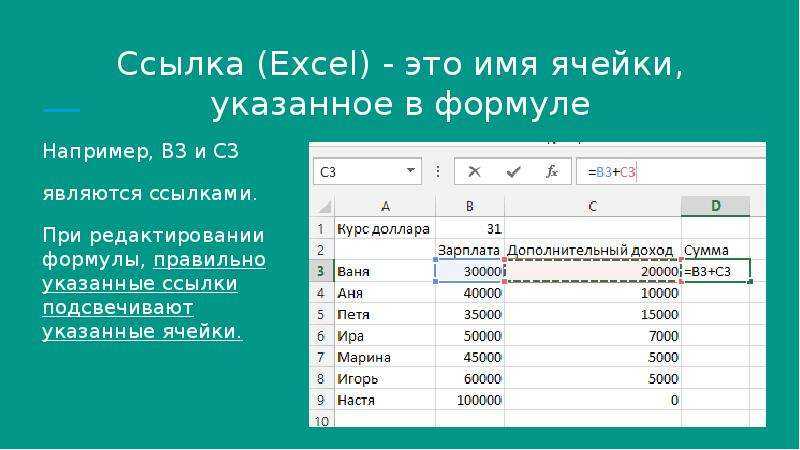Viewport: 800px width, 450px height.
Task: Click Ваня's extra income cell 20000
Action: [x=592, y=271]
